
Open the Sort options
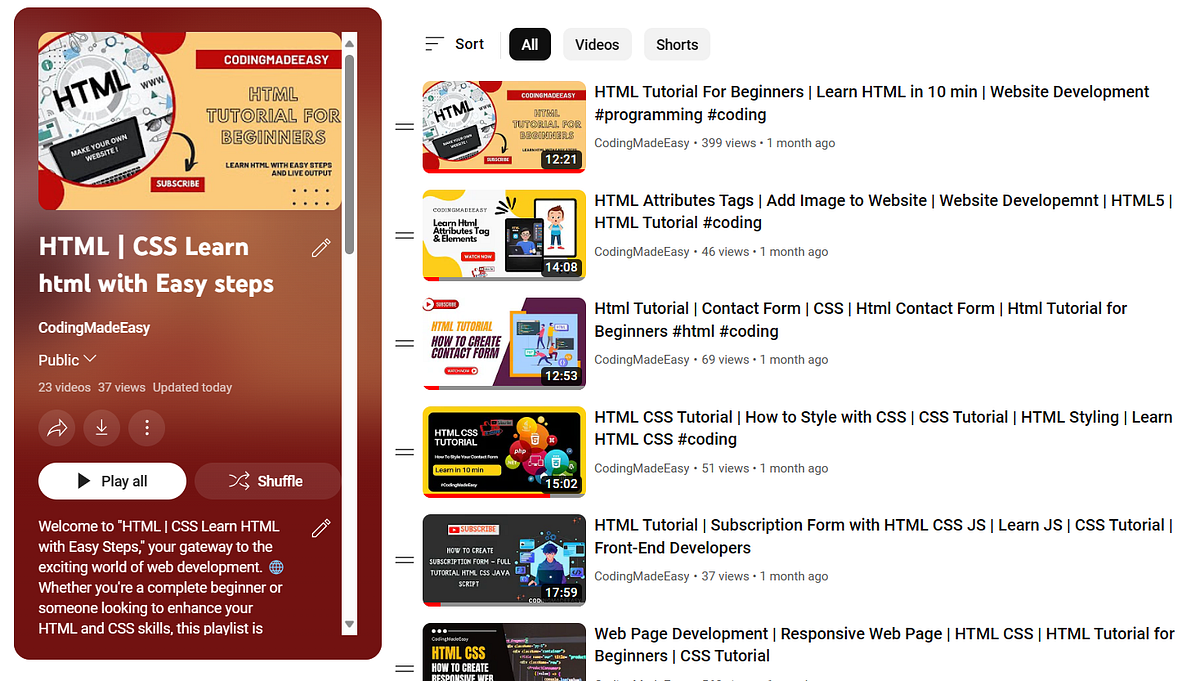[455, 44]
